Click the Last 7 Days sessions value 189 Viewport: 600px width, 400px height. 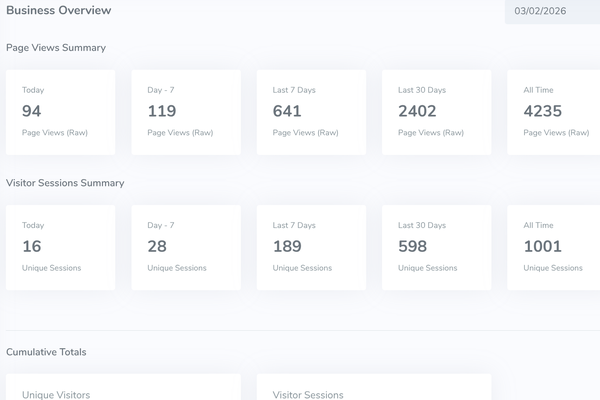coord(287,246)
